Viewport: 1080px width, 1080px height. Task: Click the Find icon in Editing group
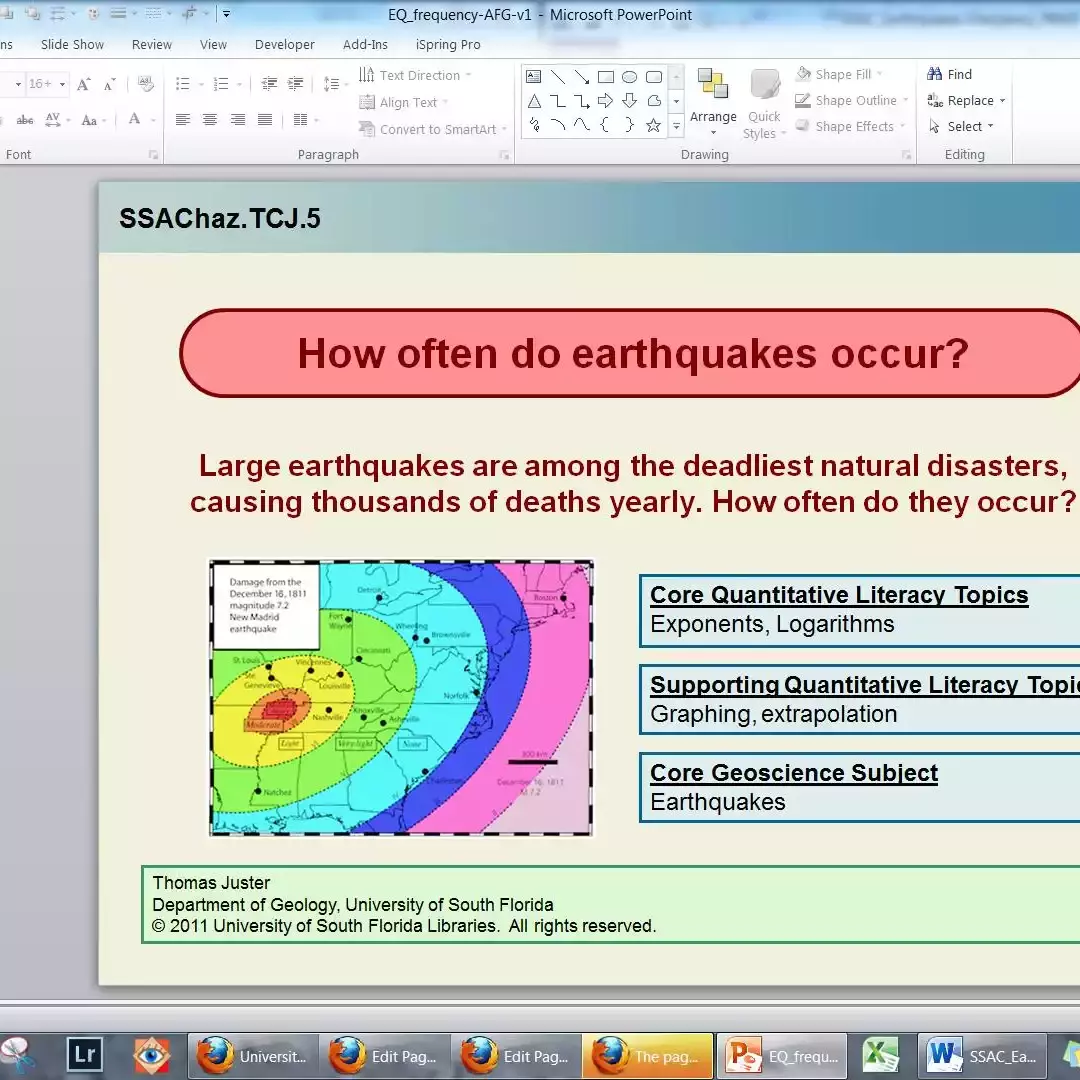949,73
